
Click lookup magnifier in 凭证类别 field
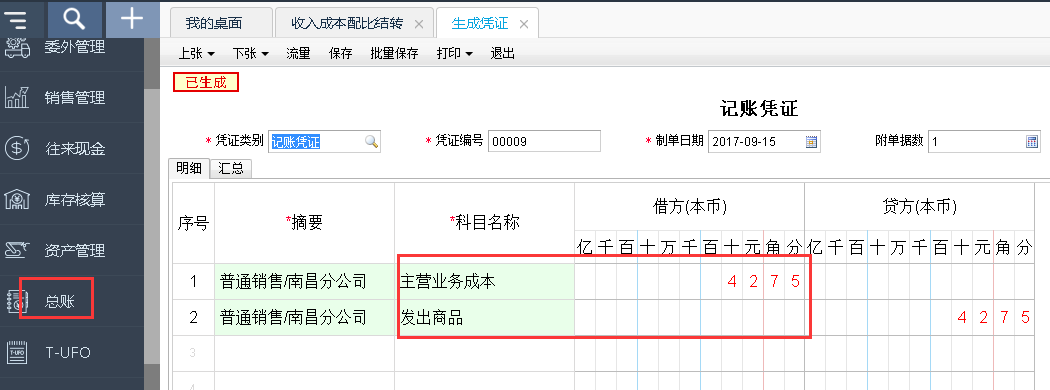(x=371, y=142)
